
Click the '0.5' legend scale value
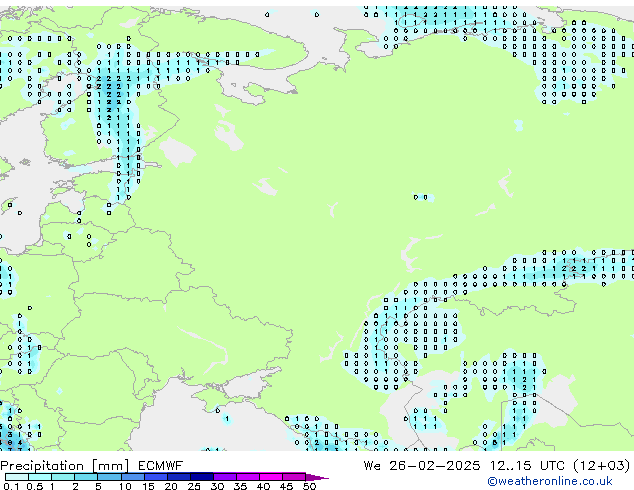(x=35, y=486)
